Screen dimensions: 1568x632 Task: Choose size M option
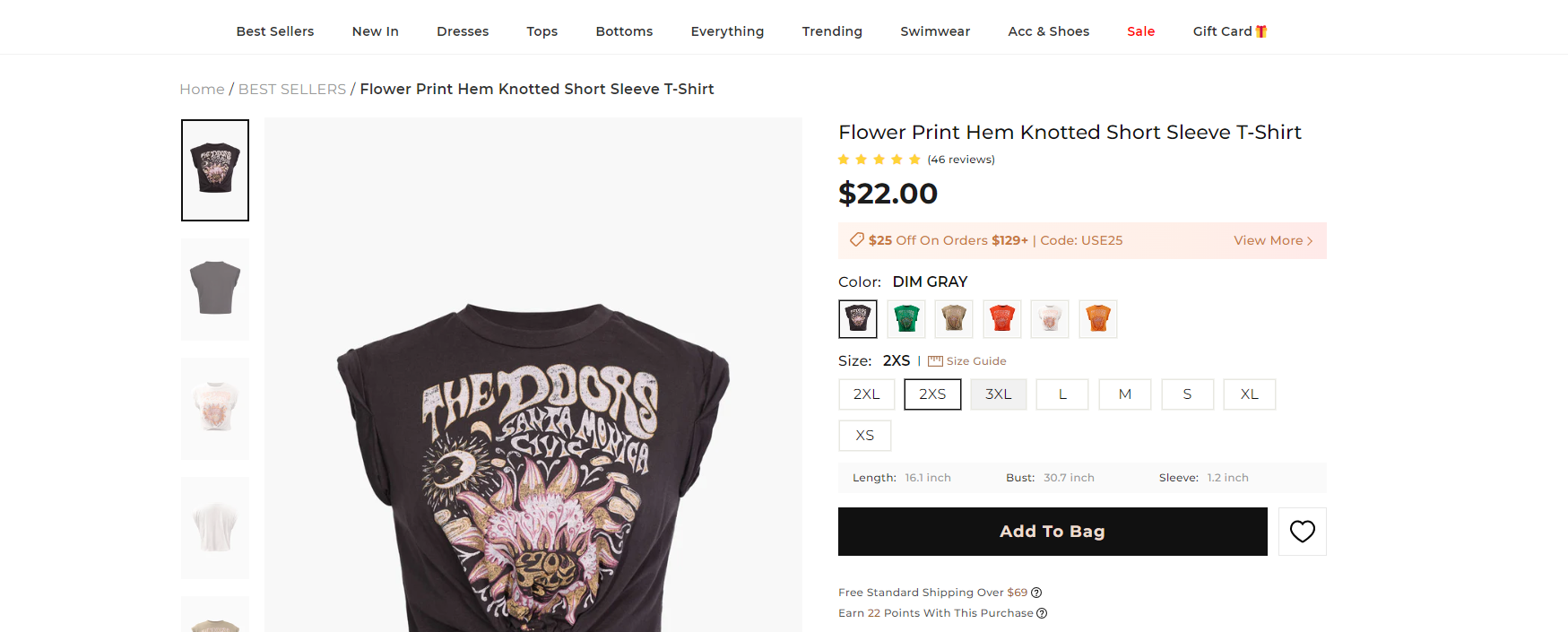tap(1124, 394)
